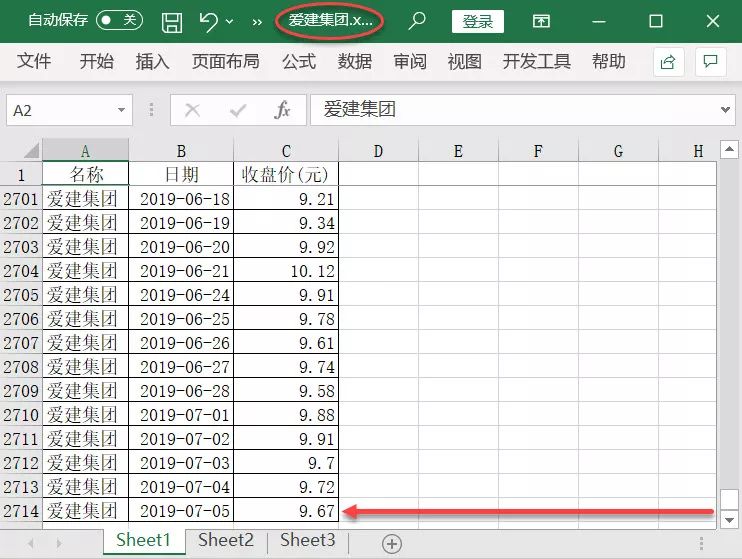The image size is (742, 559).
Task: Switch to the 插入 ribbon tab
Action: click(x=152, y=62)
